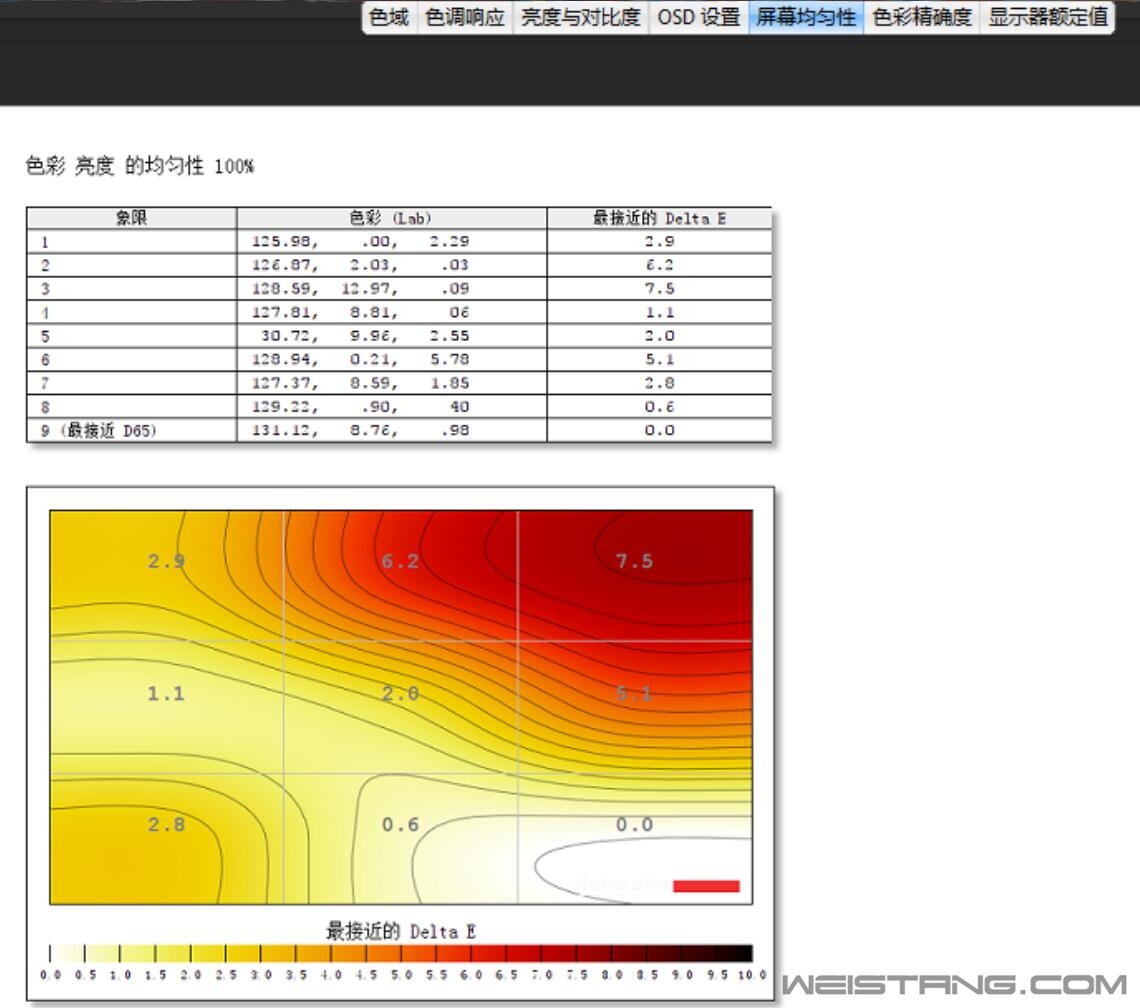The width and height of the screenshot is (1140, 1008).
Task: Open the 色域 tab
Action: click(x=389, y=17)
